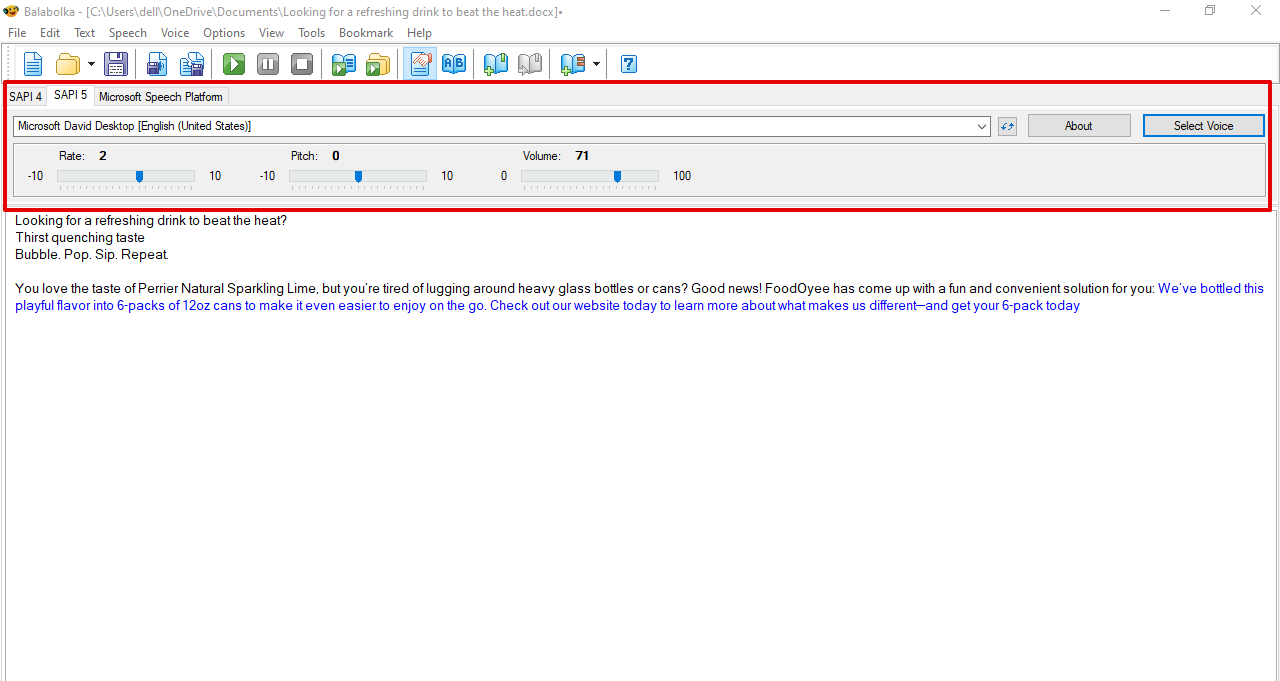Screen dimensions: 1280x681
Task: Switch to the SAPI 5 tab
Action: coord(70,95)
